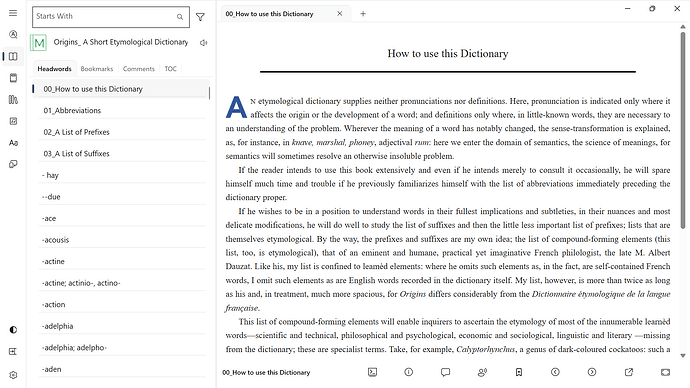Click the info circle icon in bottom toolbar
Screen dimensions: 690x388
point(409,372)
